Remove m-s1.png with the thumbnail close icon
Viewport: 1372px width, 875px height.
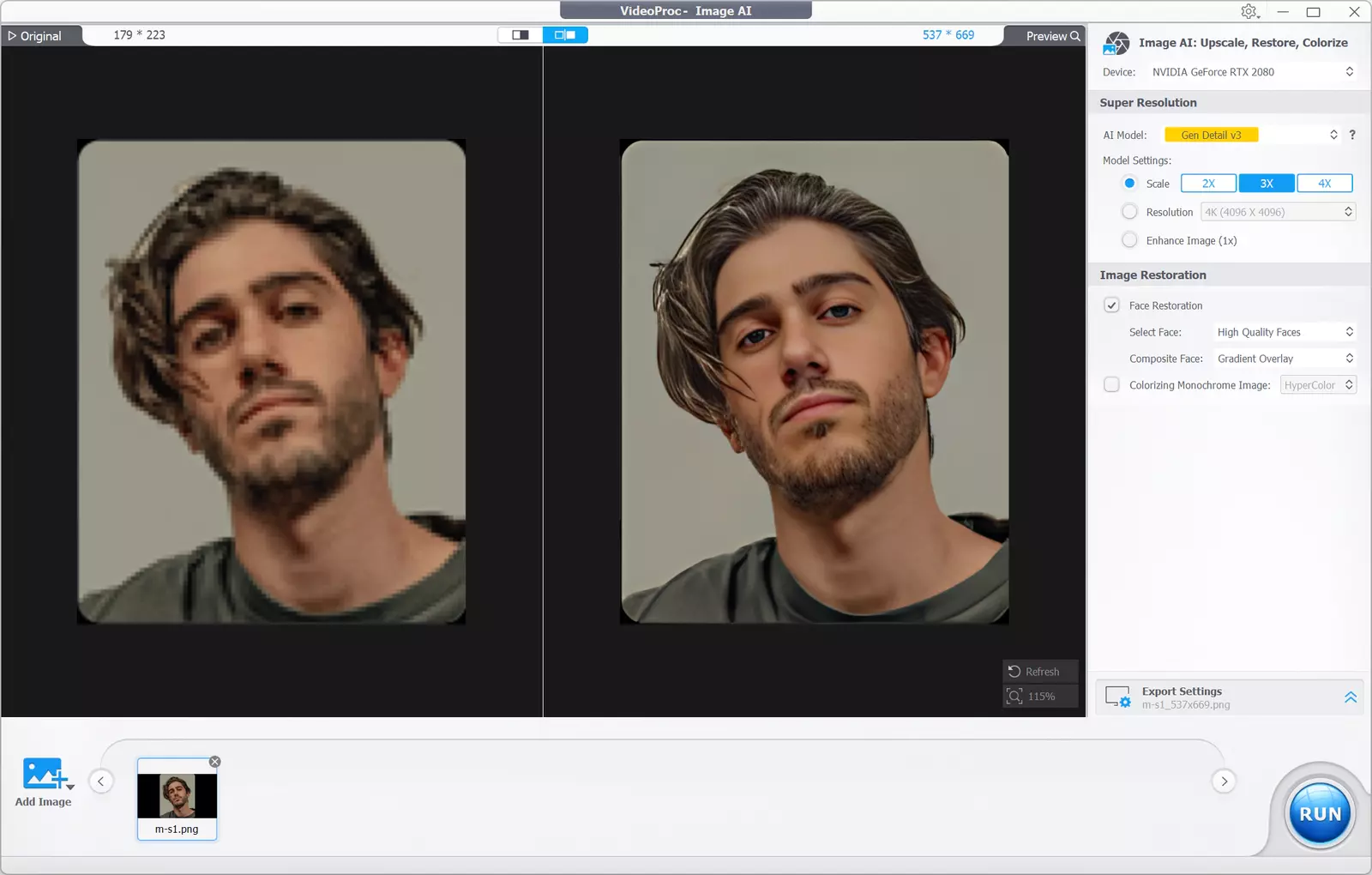point(215,762)
